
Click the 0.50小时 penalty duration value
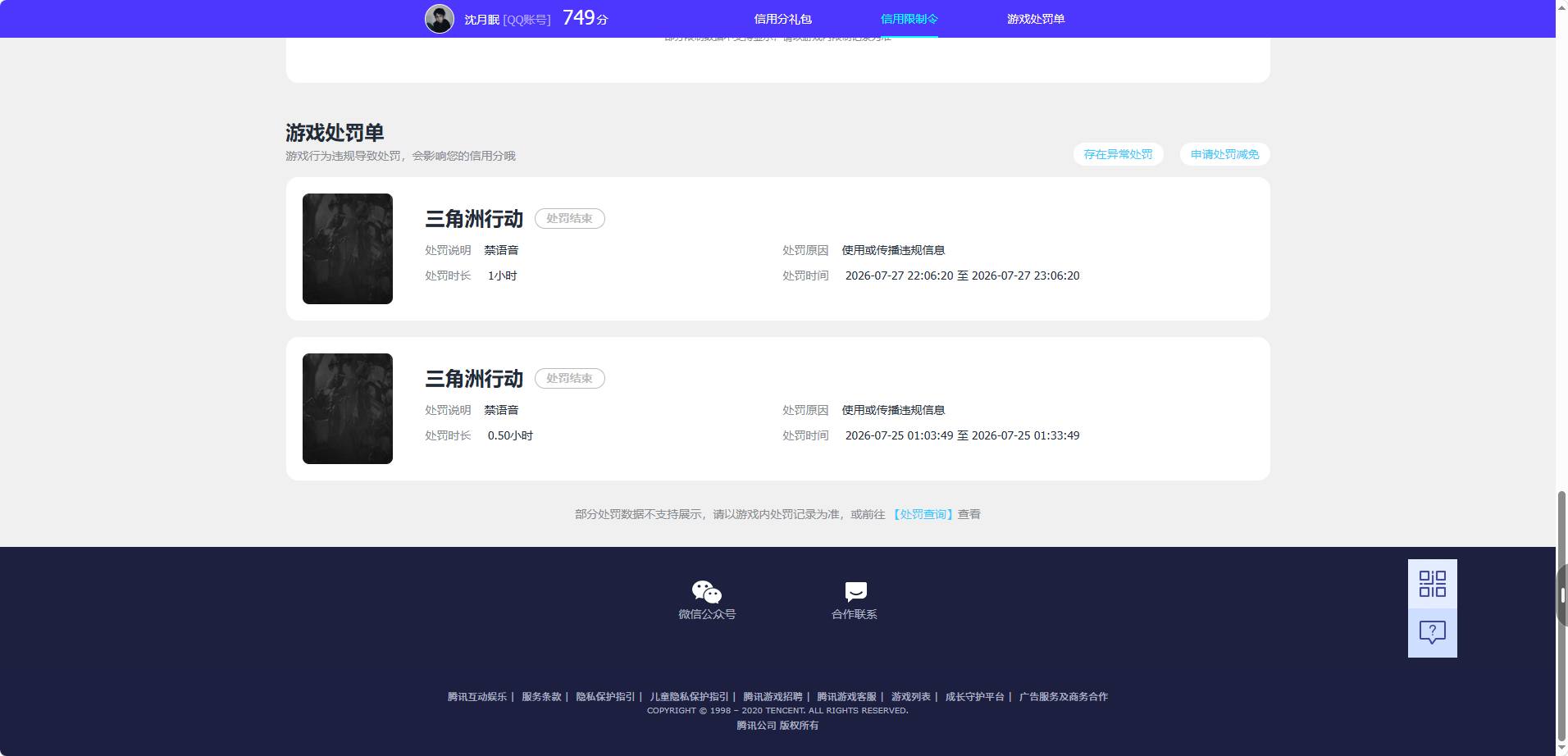510,435
